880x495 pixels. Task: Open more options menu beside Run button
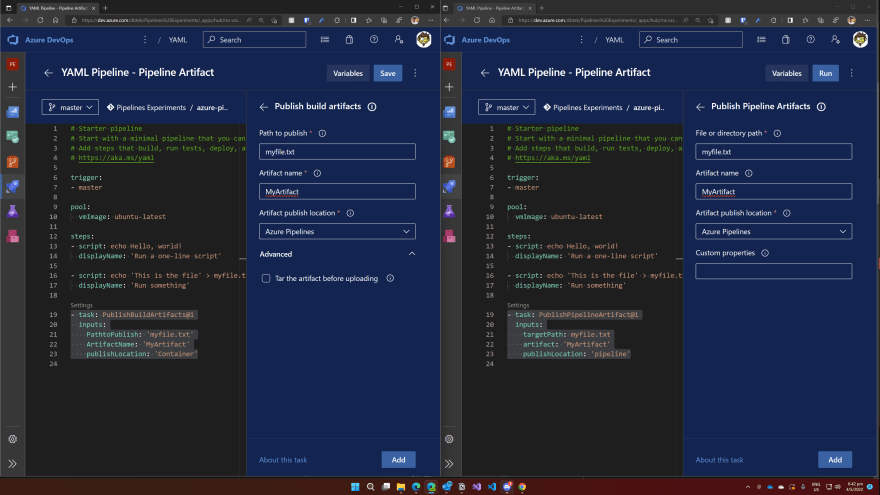click(x=851, y=73)
